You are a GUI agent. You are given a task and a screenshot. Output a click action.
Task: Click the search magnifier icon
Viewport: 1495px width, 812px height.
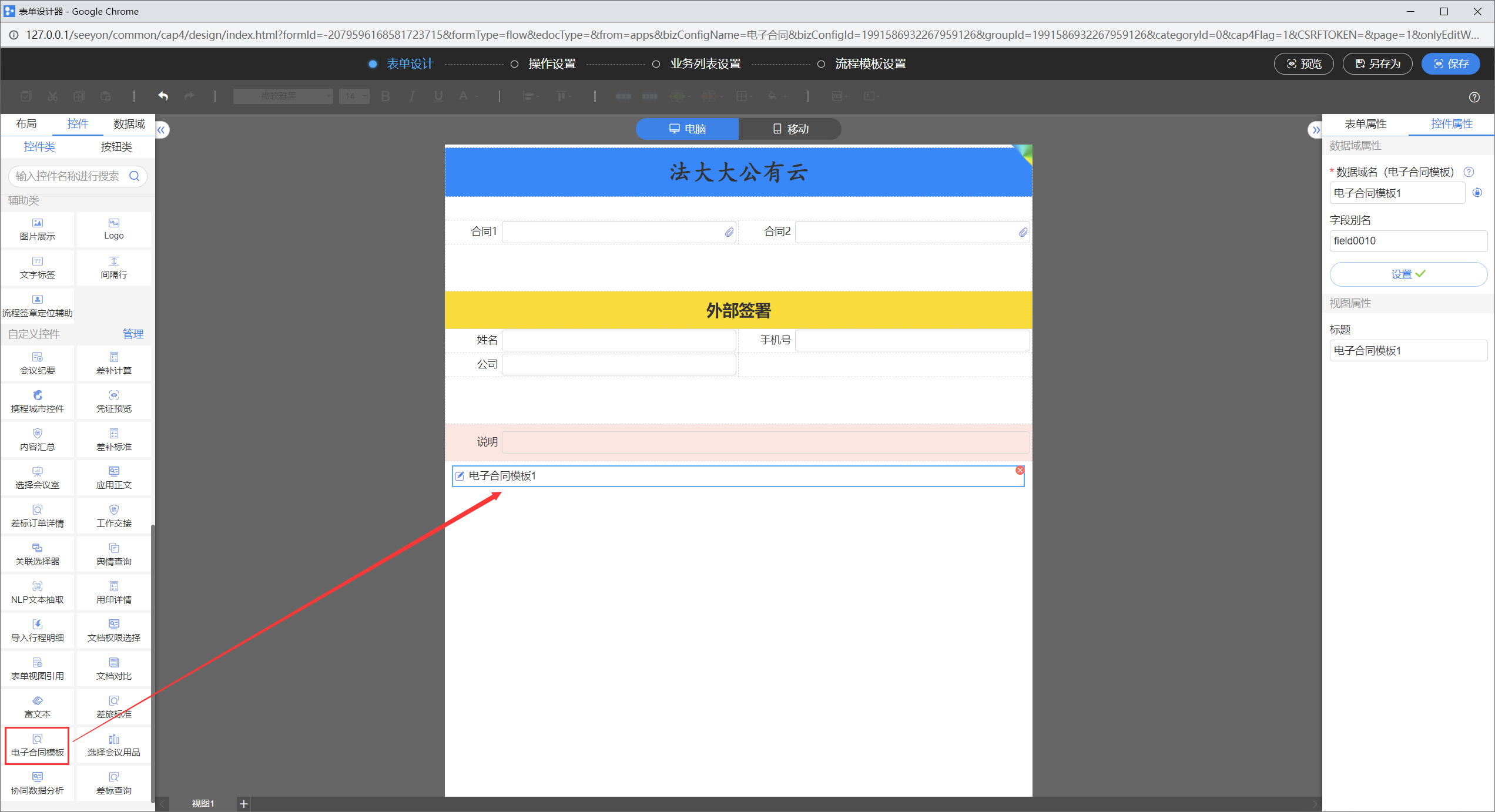click(x=135, y=176)
